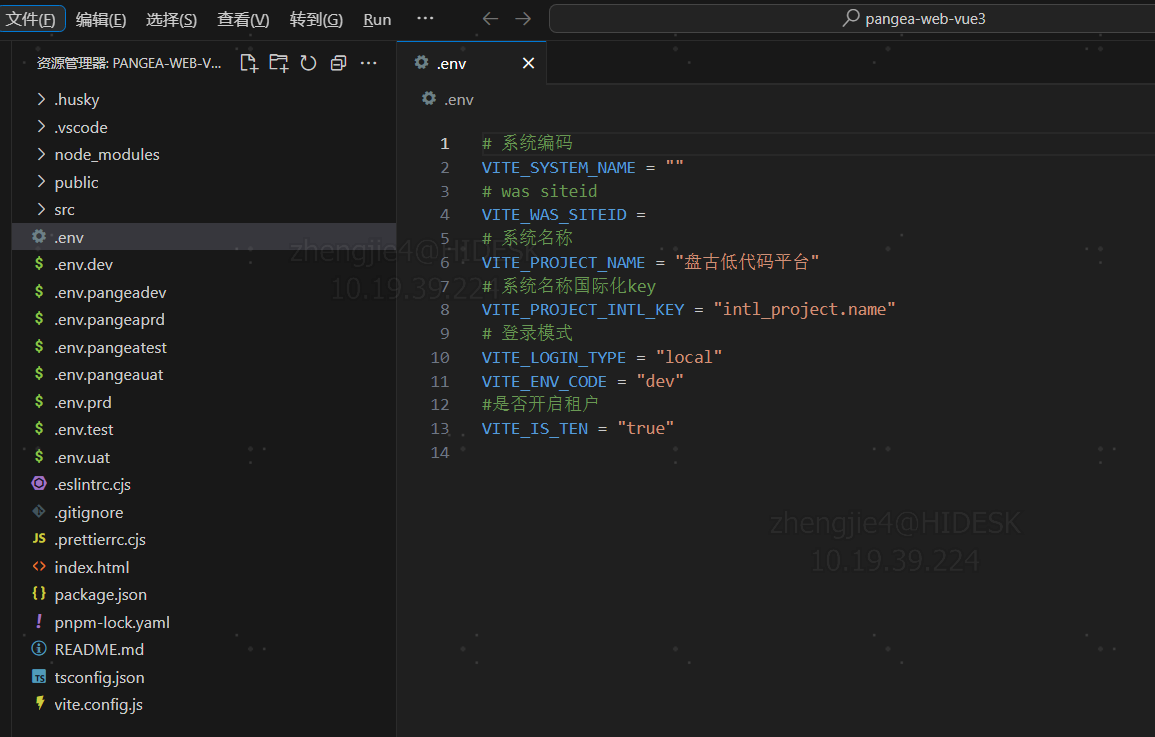
Task: Click the New File icon in explorer header
Action: coord(249,63)
